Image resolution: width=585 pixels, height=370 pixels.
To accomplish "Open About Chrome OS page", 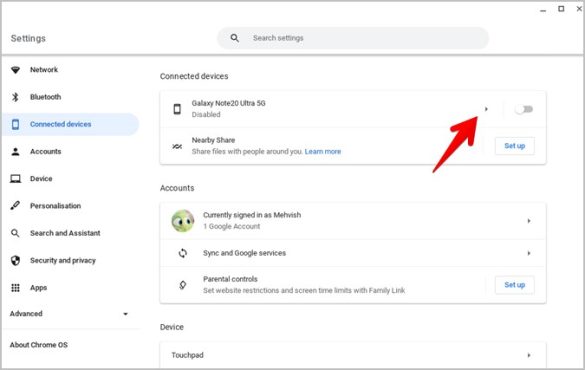I will (x=39, y=345).
